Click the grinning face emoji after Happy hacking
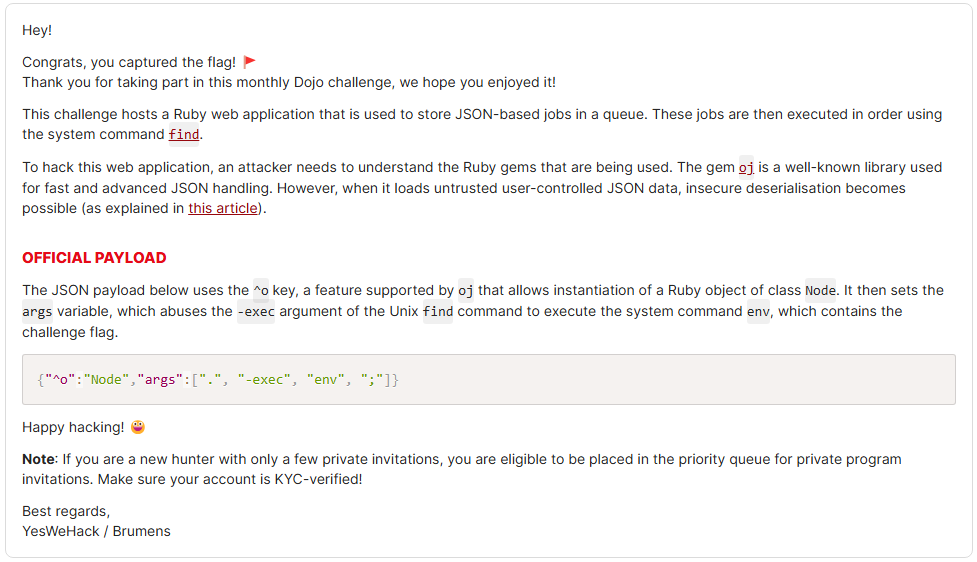Screen dimensions: 977x562 click(x=138, y=427)
